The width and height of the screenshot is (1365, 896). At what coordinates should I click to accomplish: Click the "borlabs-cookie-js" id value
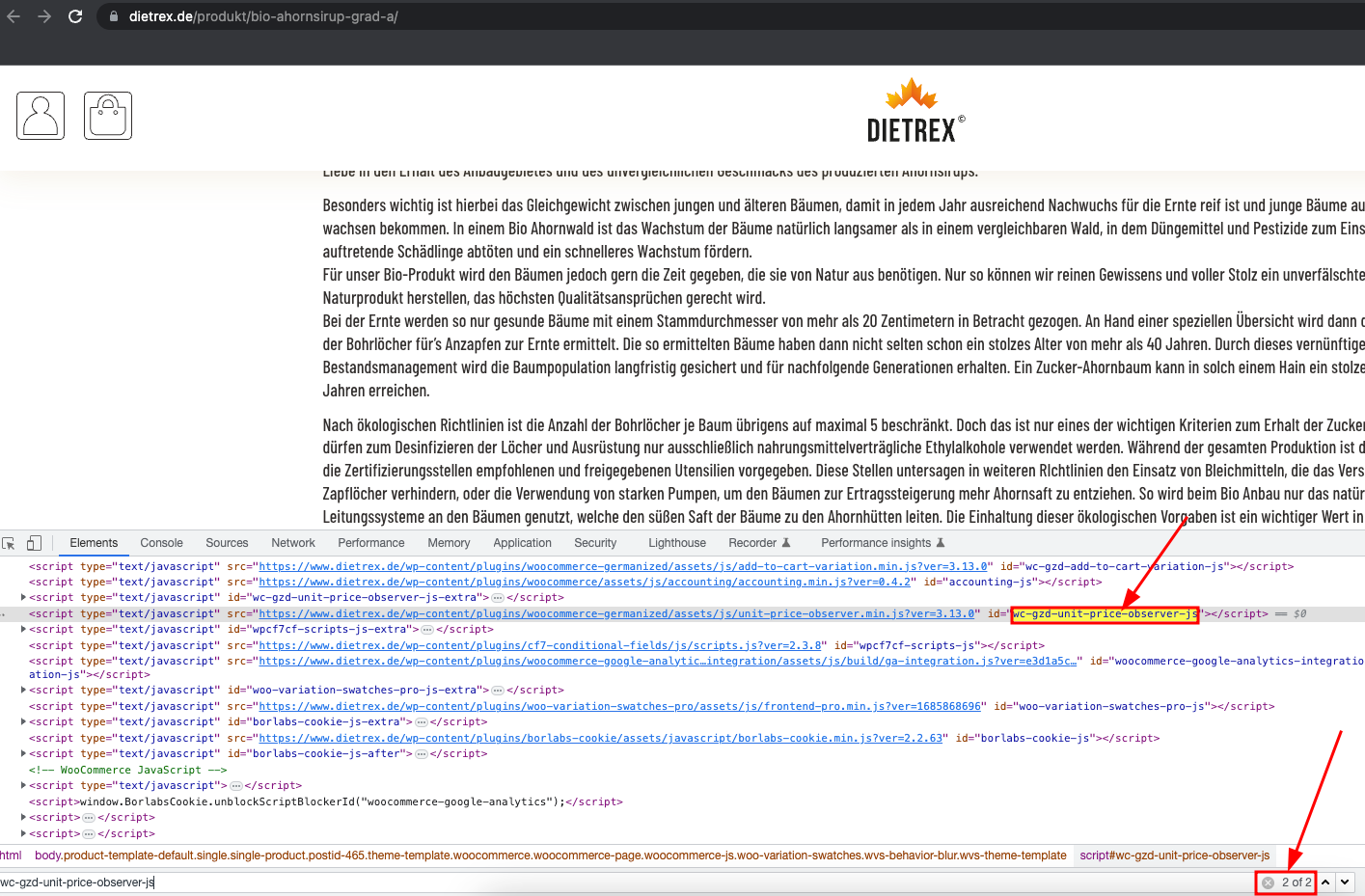[x=1036, y=739]
